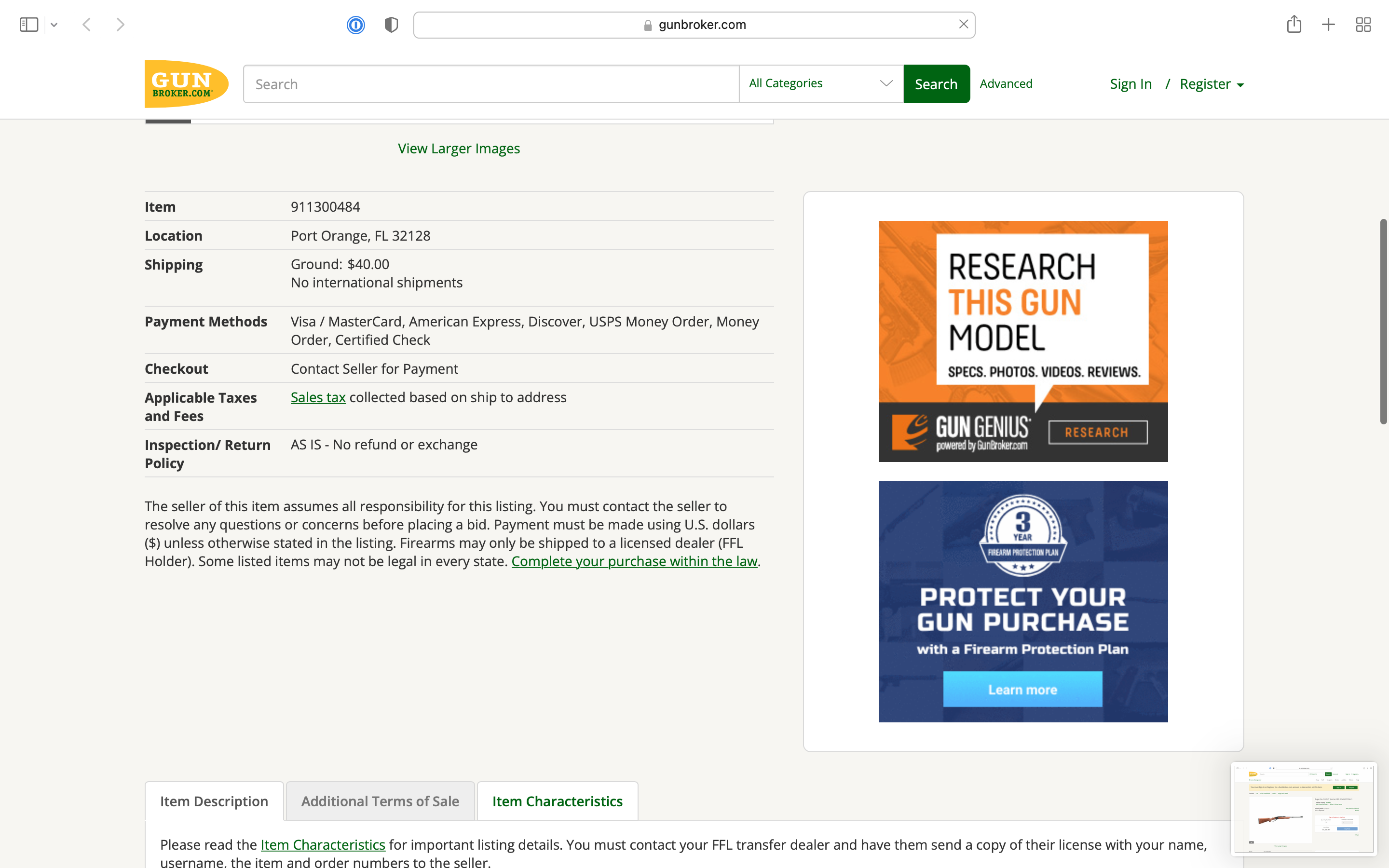1389x868 pixels.
Task: Switch to the Additional Terms of Sale tab
Action: click(x=380, y=801)
